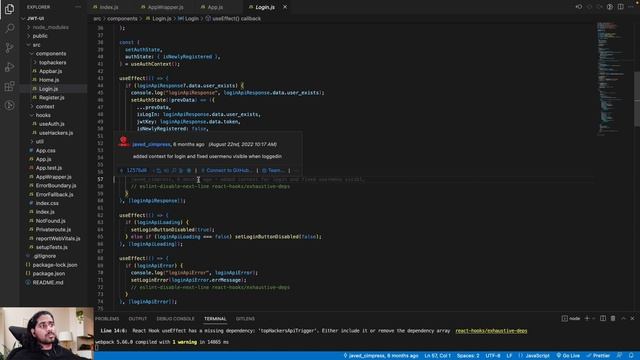The height and width of the screenshot is (360, 640).
Task: Click 'Ln 57, Col 1' in status bar
Action: click(x=438, y=356)
